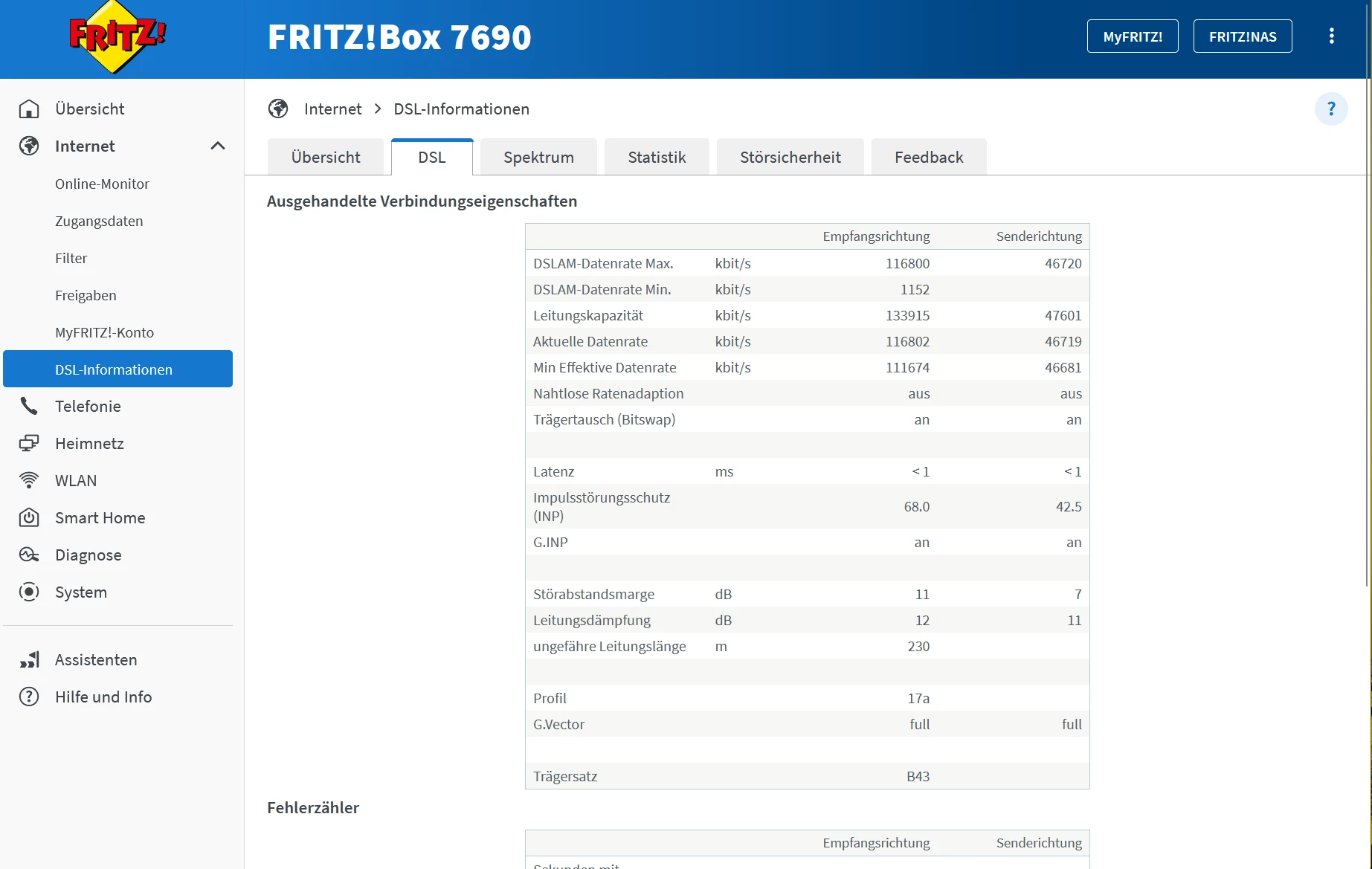Click the Trägersatz value B43

pos(918,776)
